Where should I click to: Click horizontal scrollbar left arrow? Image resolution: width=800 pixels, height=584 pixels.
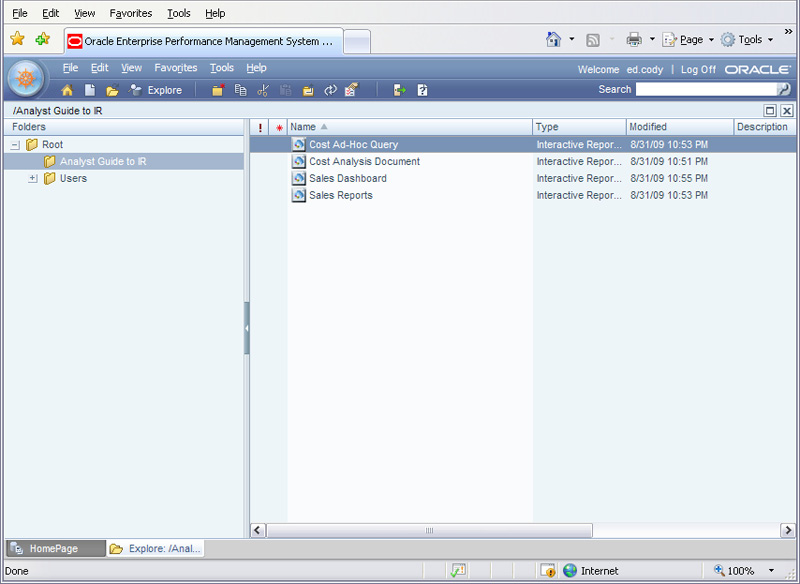[x=258, y=530]
